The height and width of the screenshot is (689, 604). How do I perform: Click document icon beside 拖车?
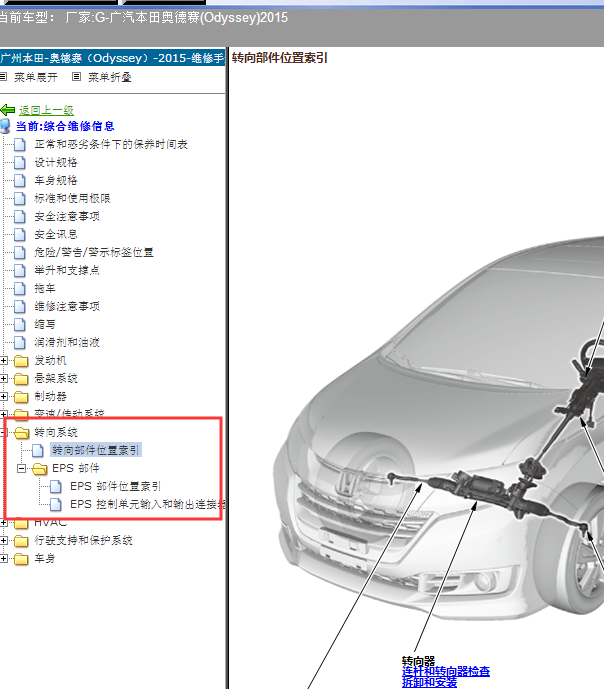pyautogui.click(x=19, y=288)
